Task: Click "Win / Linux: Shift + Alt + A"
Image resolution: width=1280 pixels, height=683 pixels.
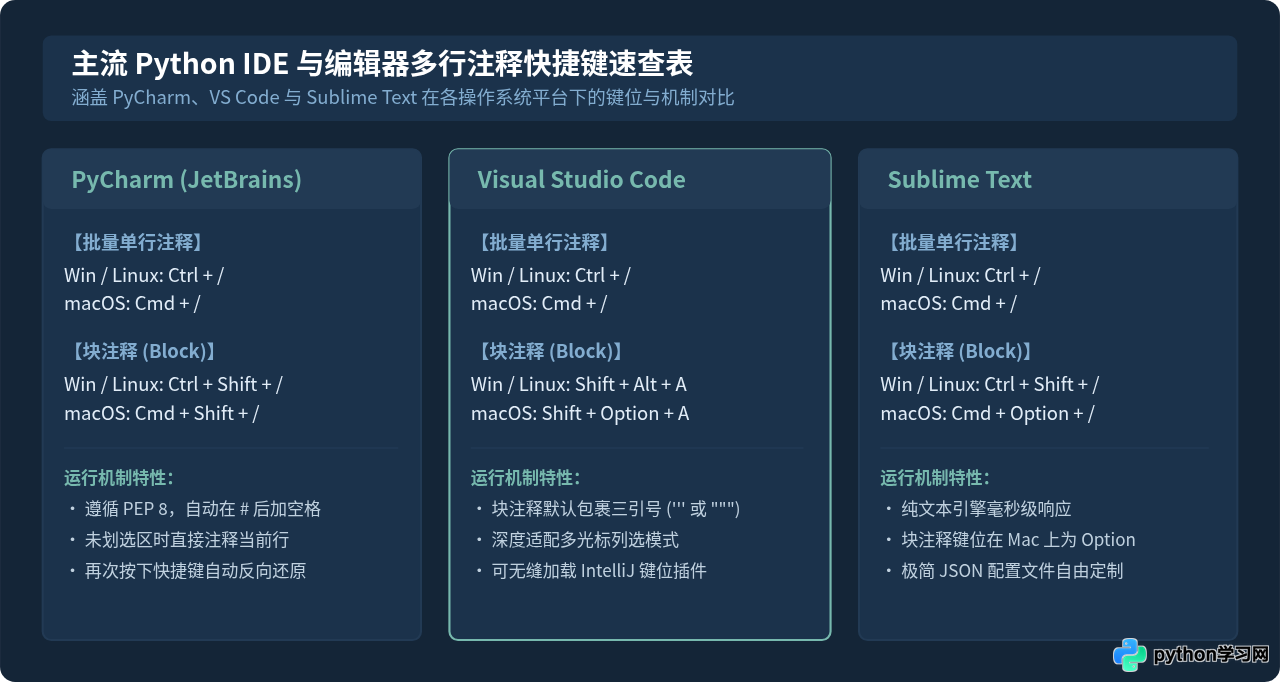Action: (579, 385)
